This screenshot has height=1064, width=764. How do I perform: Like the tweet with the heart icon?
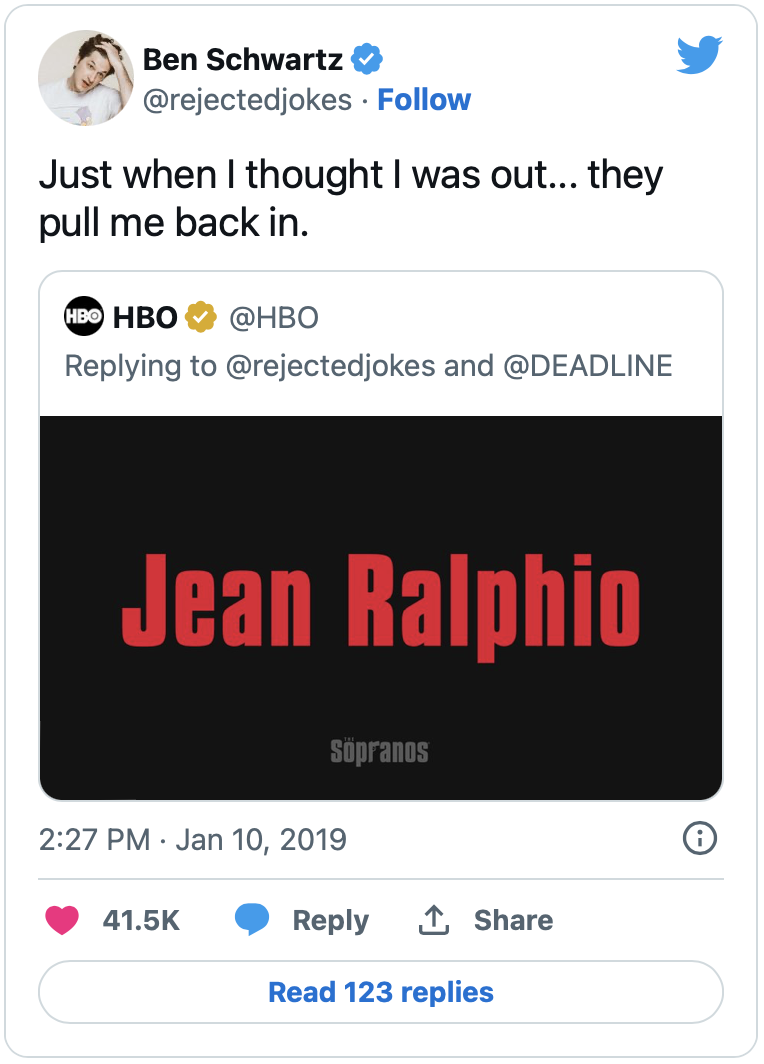point(62,920)
